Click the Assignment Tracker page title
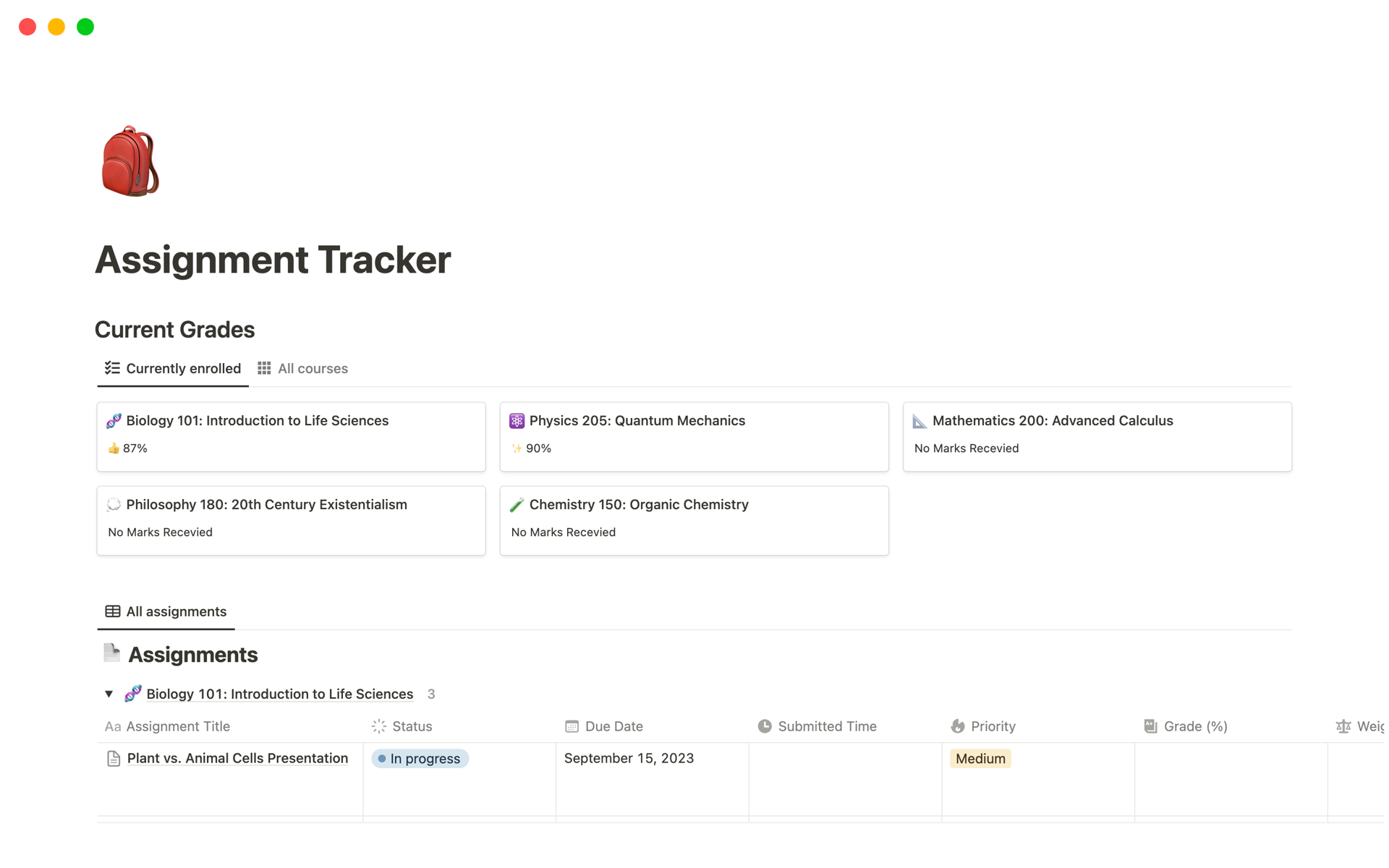Screen dimensions: 1389x868 coord(273,260)
